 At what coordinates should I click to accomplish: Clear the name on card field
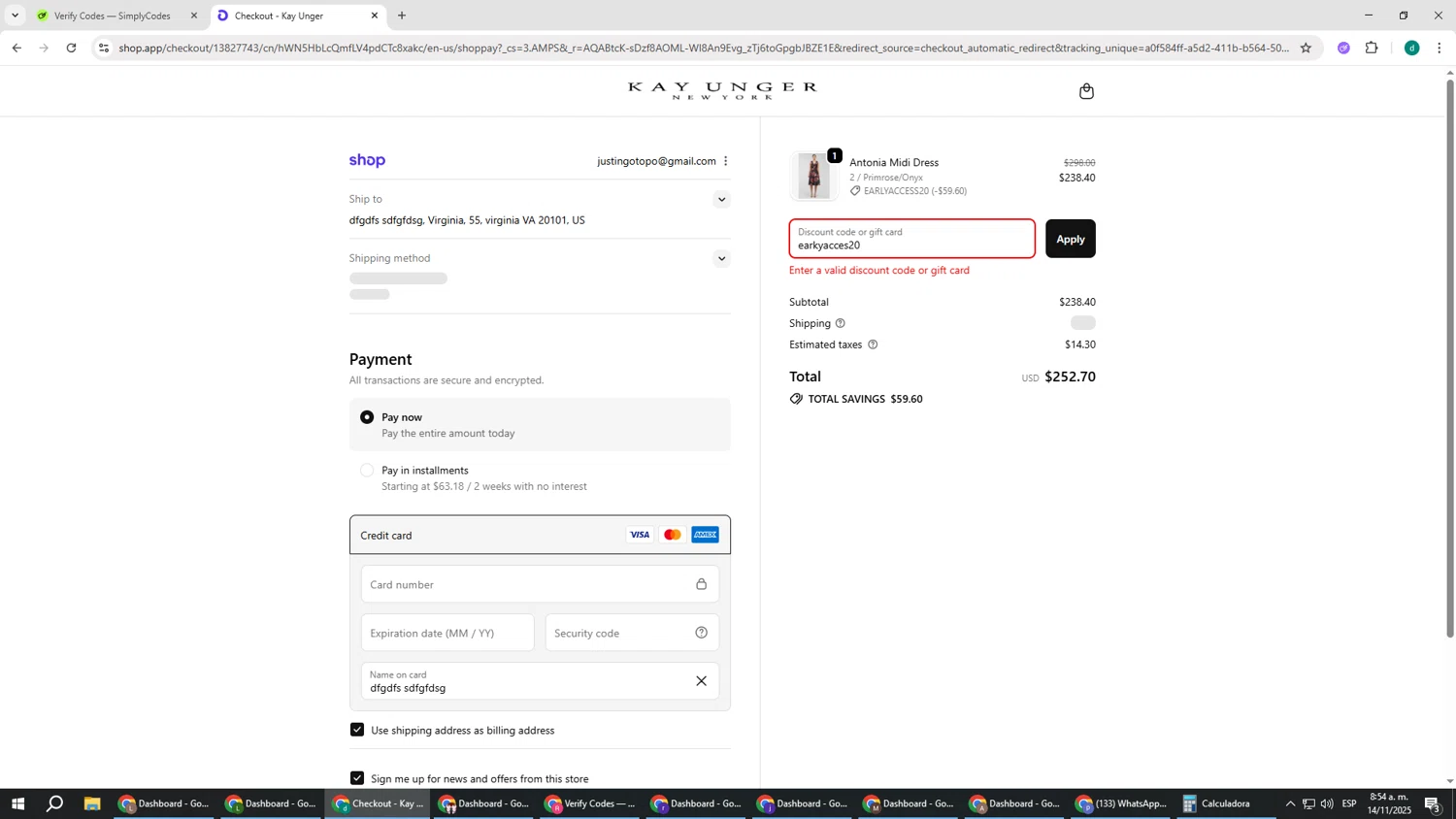(701, 681)
